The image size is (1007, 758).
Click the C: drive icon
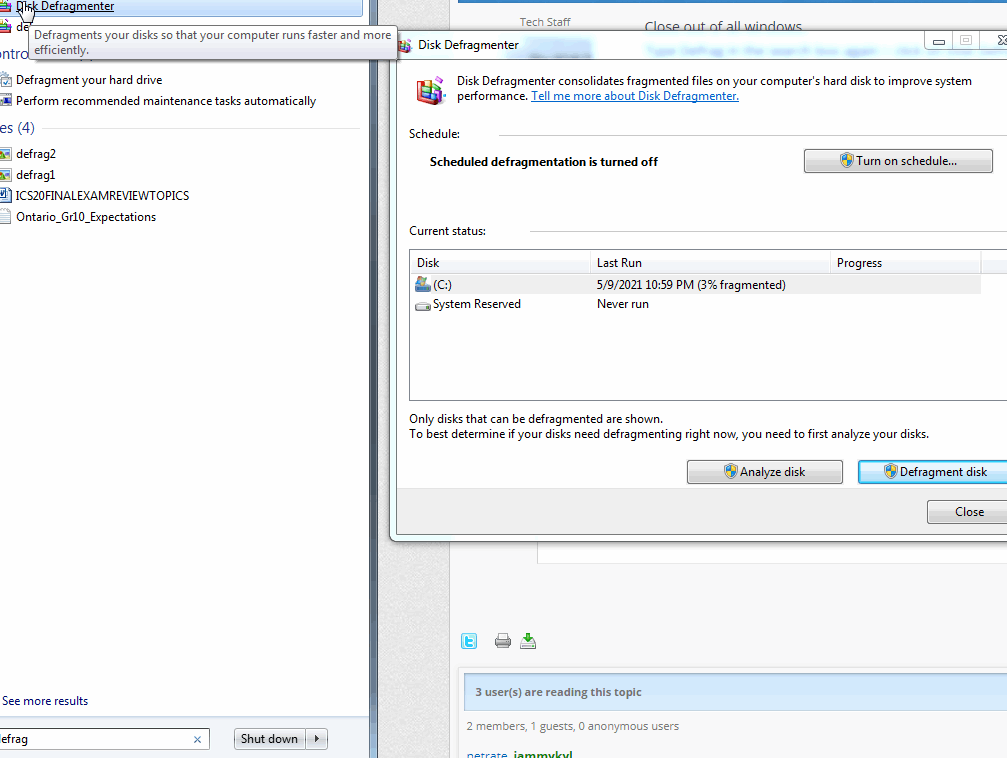pos(423,284)
